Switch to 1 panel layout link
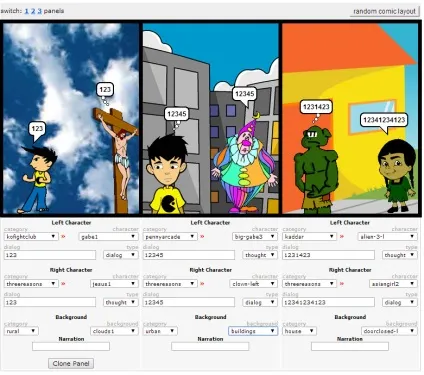 (x=26, y=11)
